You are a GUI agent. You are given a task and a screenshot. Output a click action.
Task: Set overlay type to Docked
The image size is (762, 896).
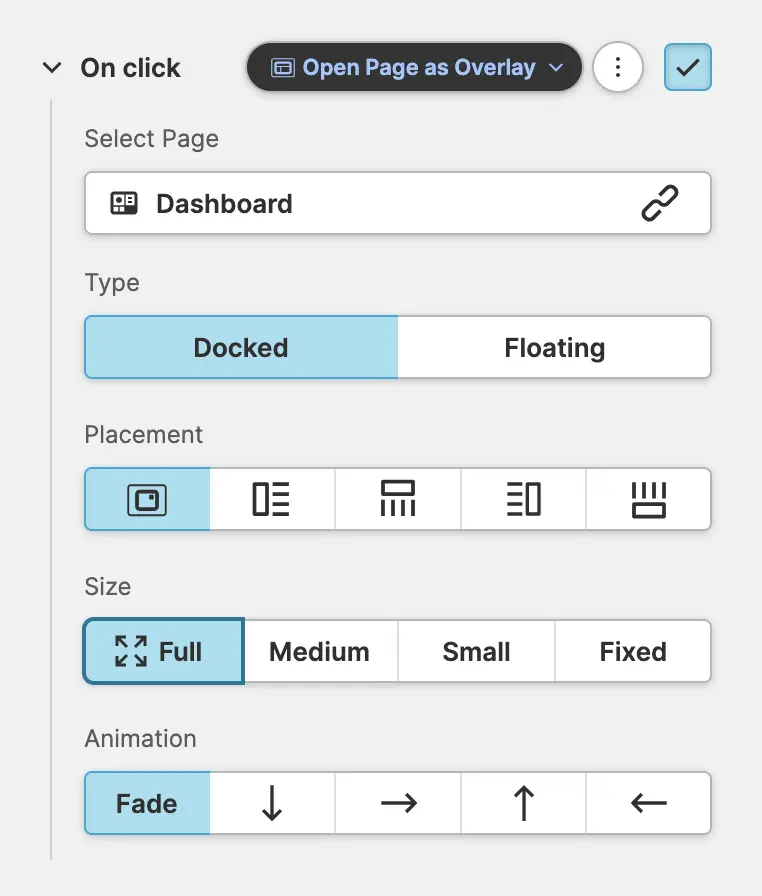241,347
